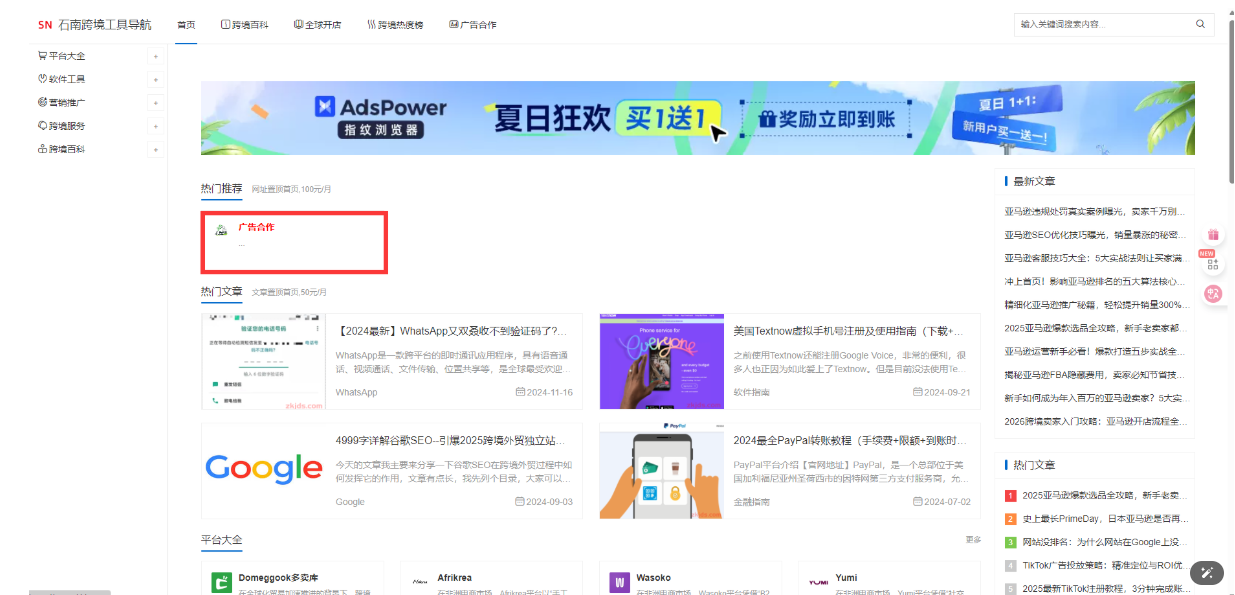The width and height of the screenshot is (1235, 595).
Task: Open the translation (中/A) floating icon
Action: pos(1211,293)
